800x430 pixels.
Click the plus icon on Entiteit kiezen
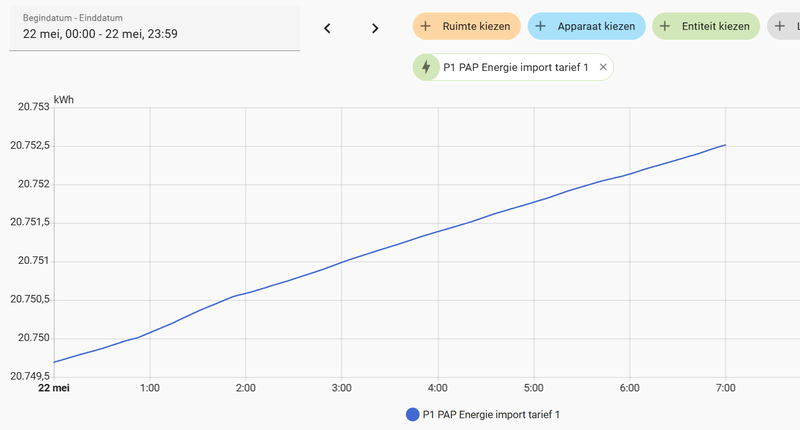tap(665, 26)
